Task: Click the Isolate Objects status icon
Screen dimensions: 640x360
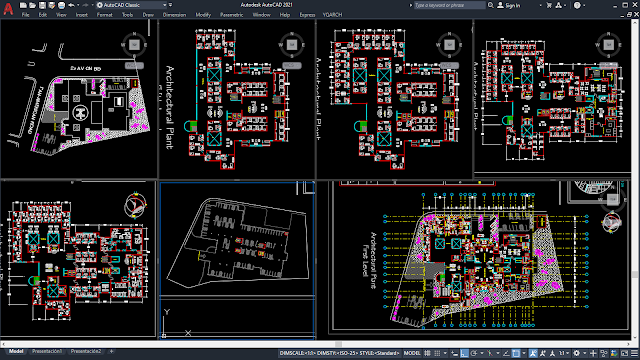Action: 604,353
